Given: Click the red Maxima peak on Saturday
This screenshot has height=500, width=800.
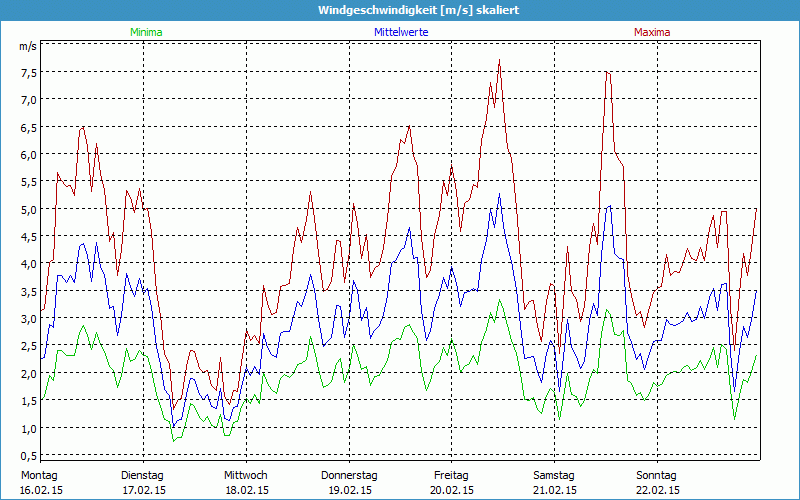Looking at the screenshot, I should (607, 72).
